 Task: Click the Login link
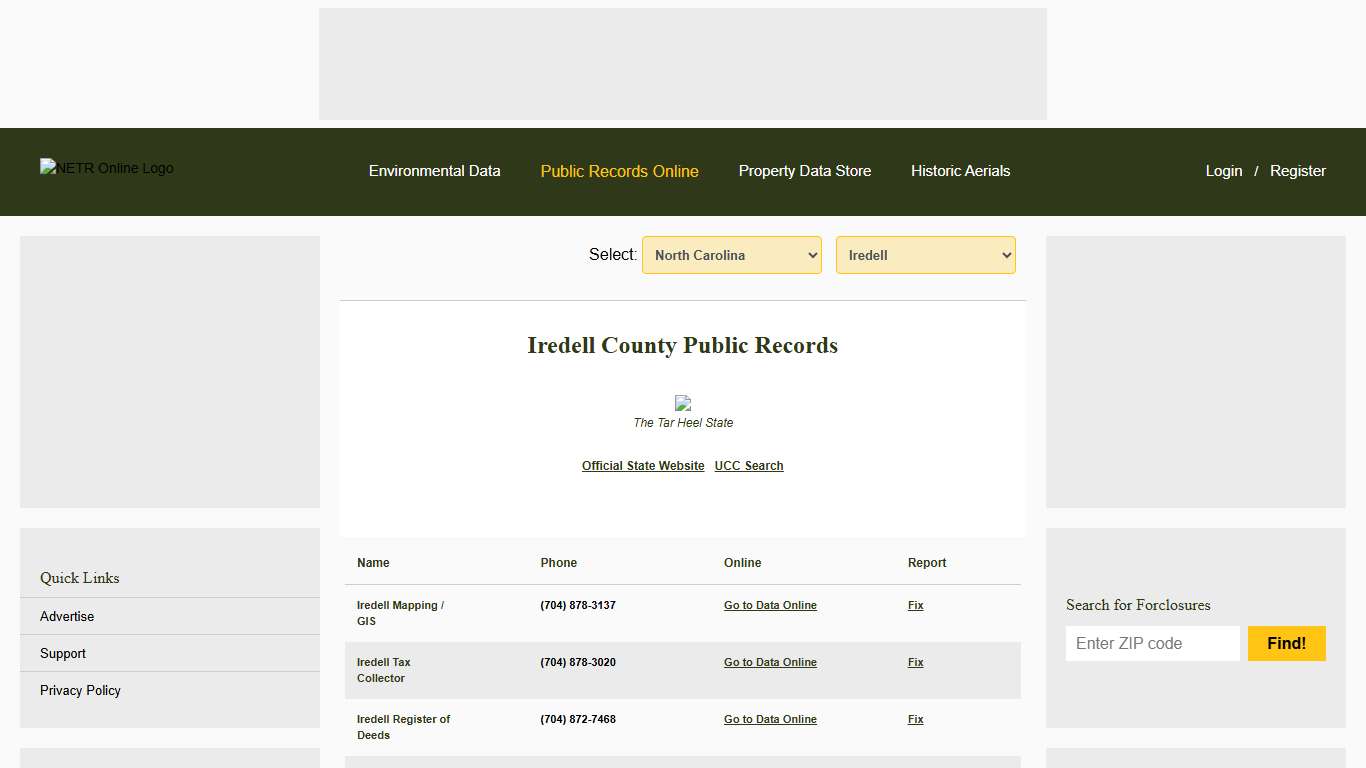[1224, 171]
